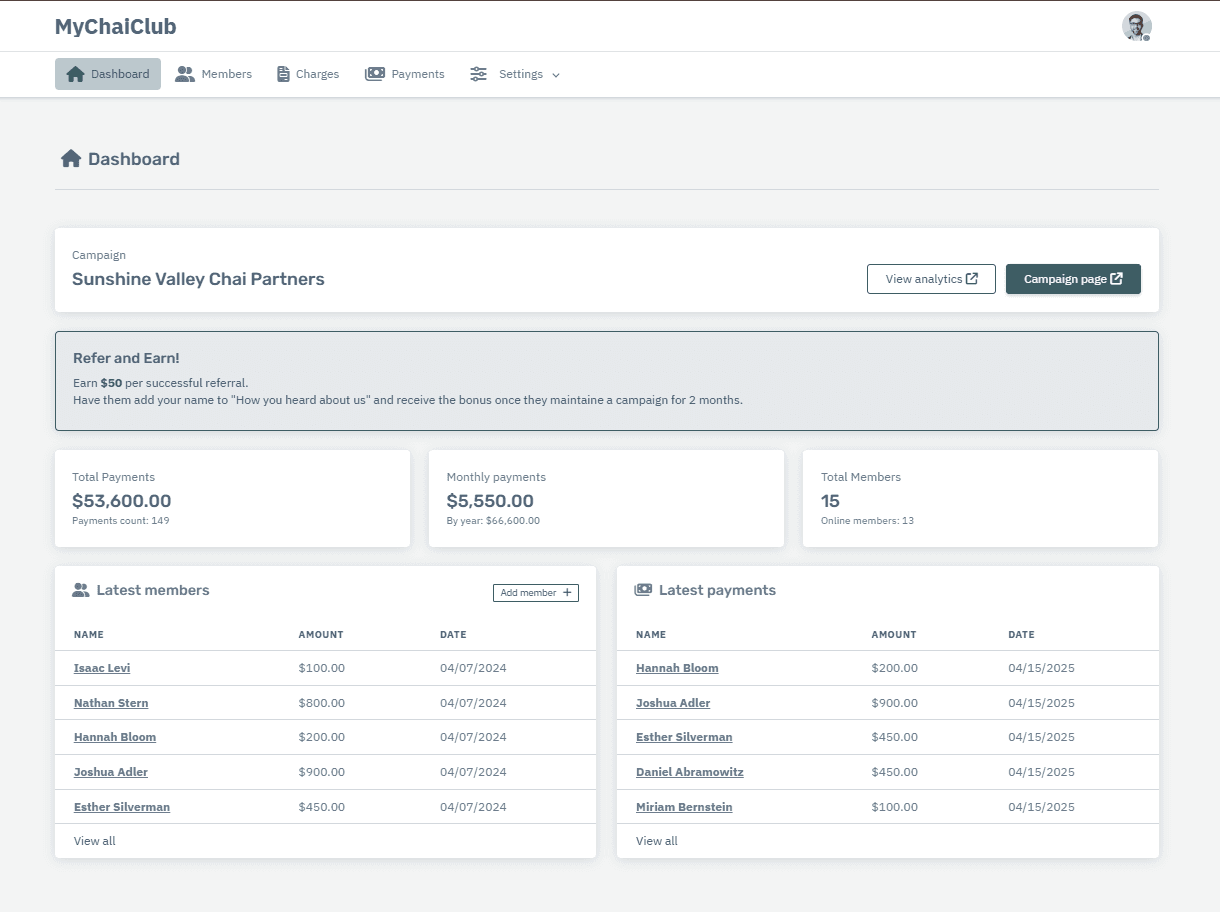Open Isaac Levi member link

102,668
